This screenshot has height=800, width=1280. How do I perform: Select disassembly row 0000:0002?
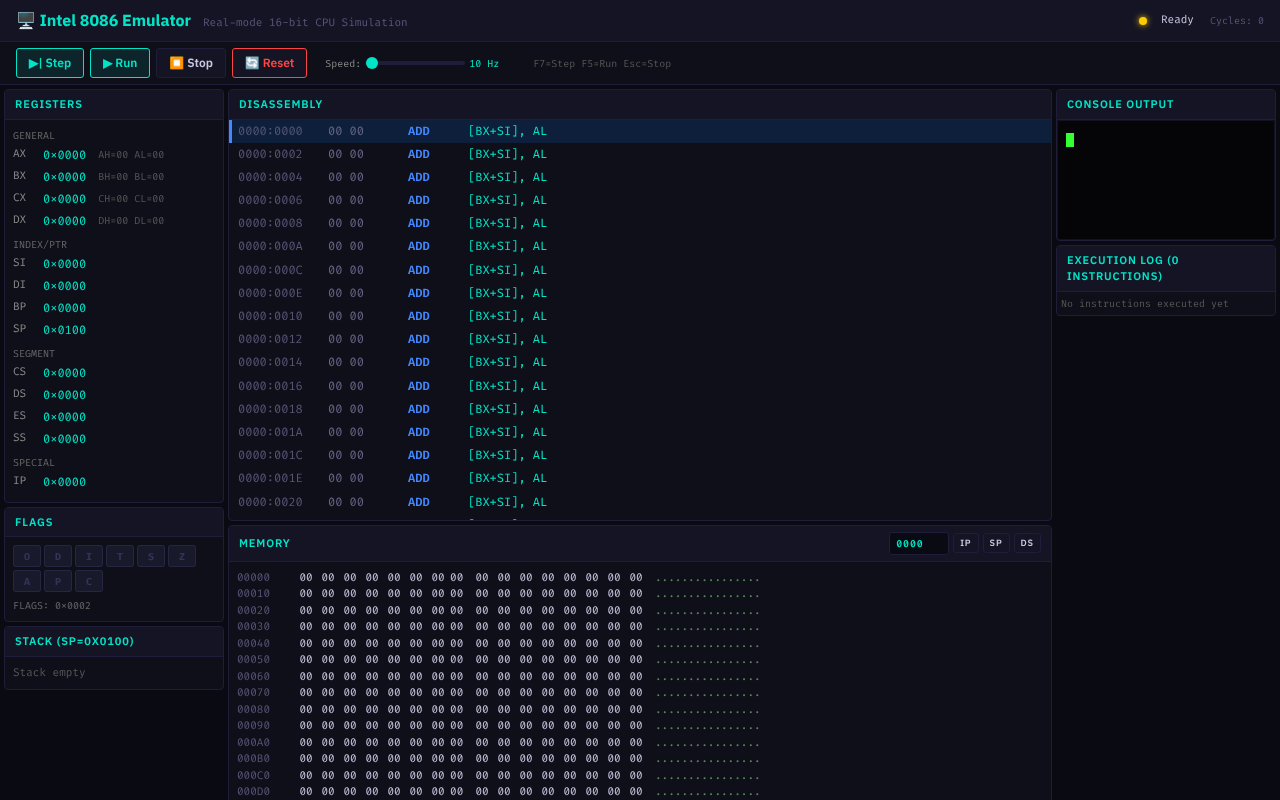coord(640,154)
